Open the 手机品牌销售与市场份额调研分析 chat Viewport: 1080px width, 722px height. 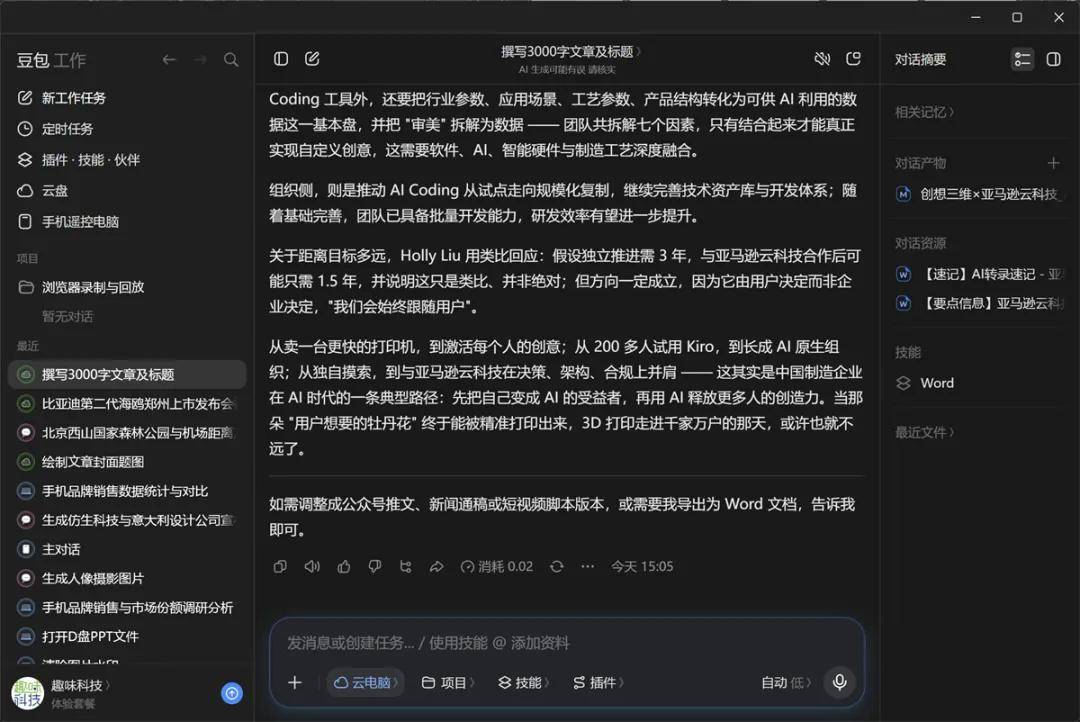[x=127, y=608]
